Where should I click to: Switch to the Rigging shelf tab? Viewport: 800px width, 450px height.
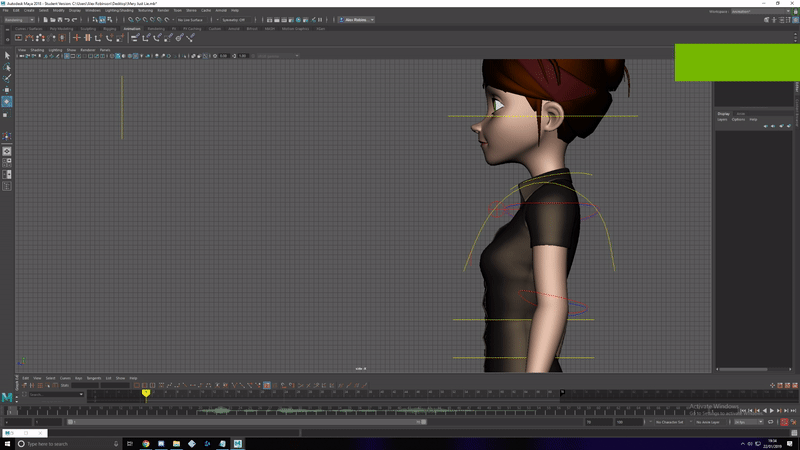point(110,29)
